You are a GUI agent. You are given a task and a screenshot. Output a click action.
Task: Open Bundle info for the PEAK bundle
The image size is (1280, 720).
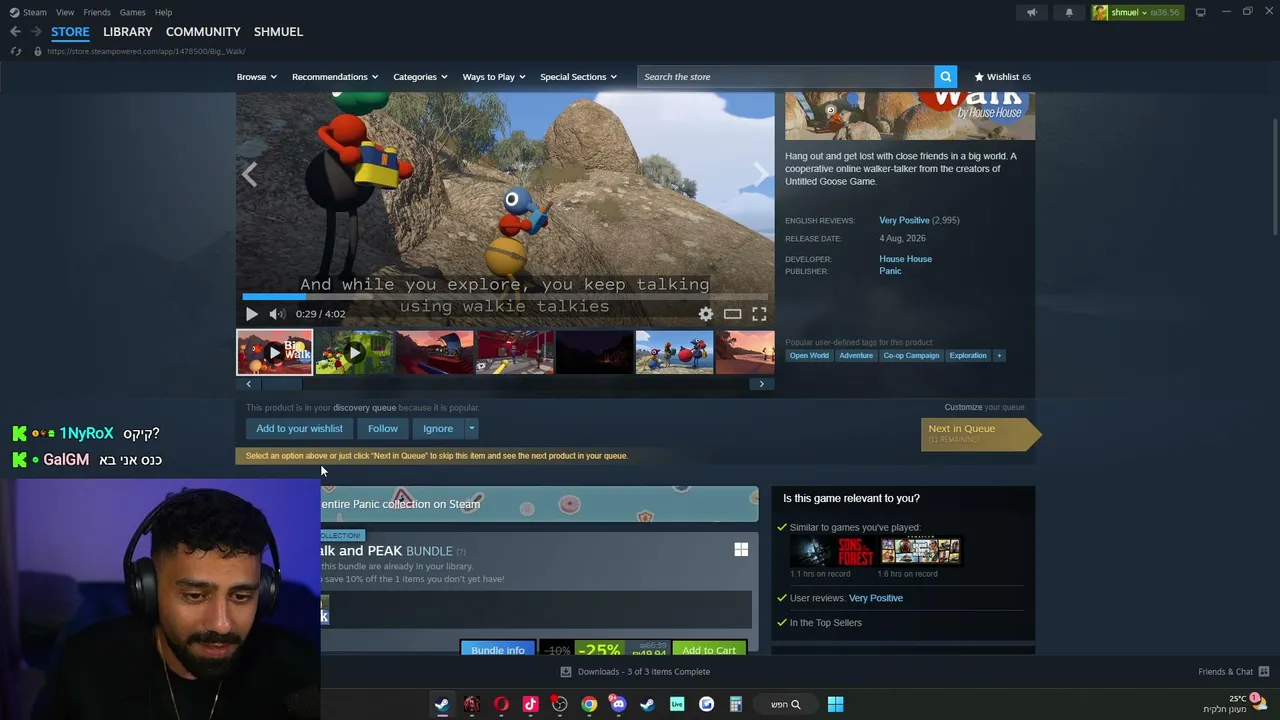[497, 650]
